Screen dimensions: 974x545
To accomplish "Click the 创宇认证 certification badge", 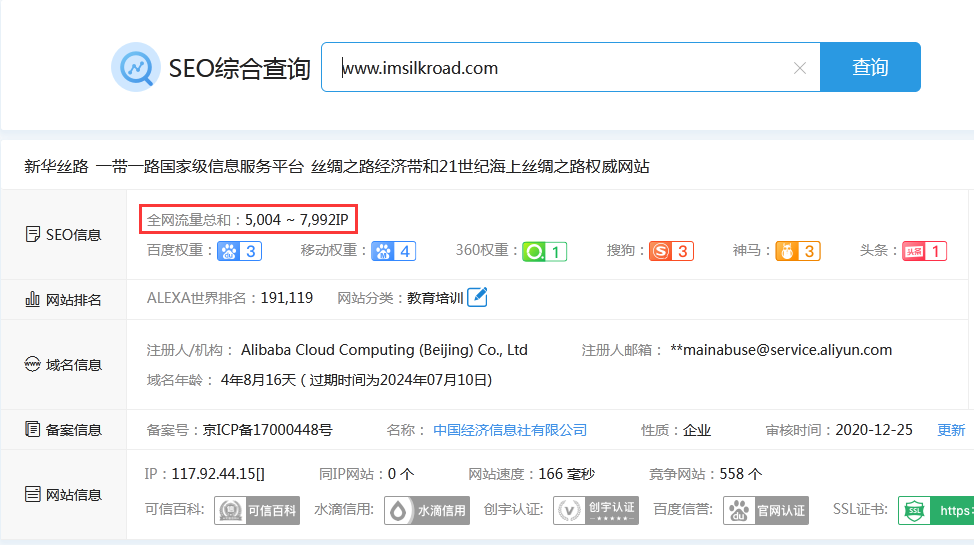I will coord(596,510).
